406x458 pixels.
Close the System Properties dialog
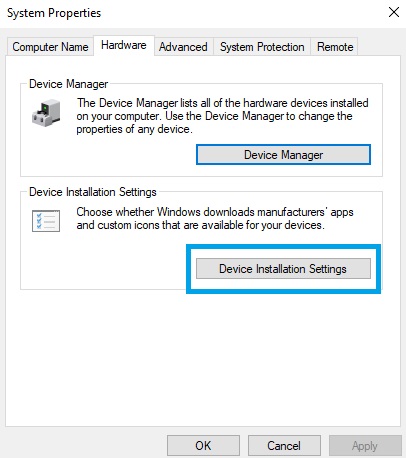(394, 12)
